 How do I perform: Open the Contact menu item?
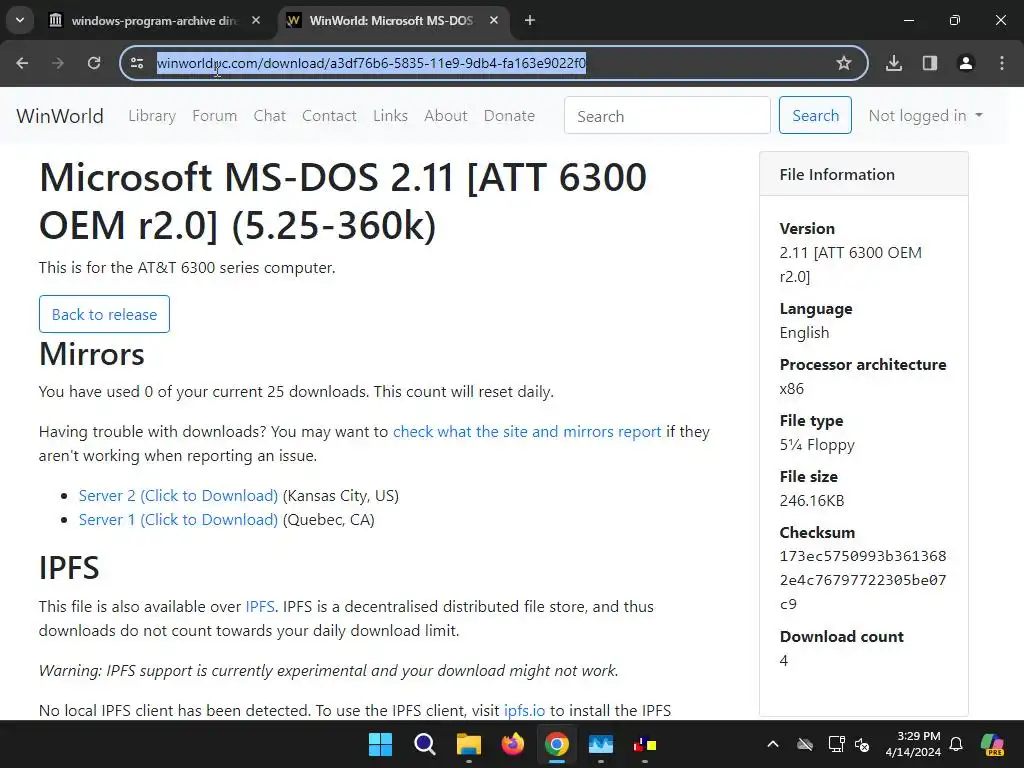click(x=329, y=116)
